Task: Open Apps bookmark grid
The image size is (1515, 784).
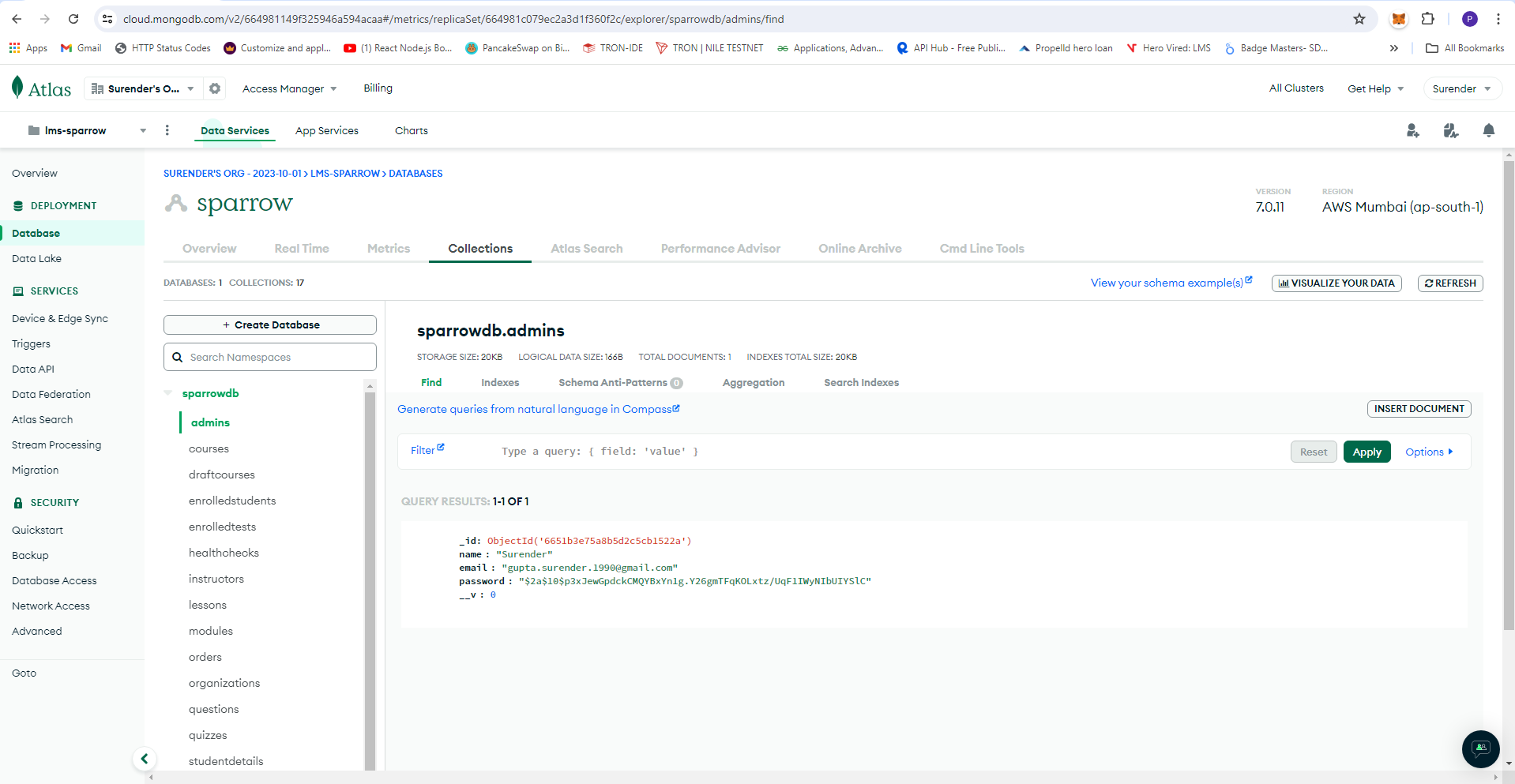Action: [x=28, y=48]
